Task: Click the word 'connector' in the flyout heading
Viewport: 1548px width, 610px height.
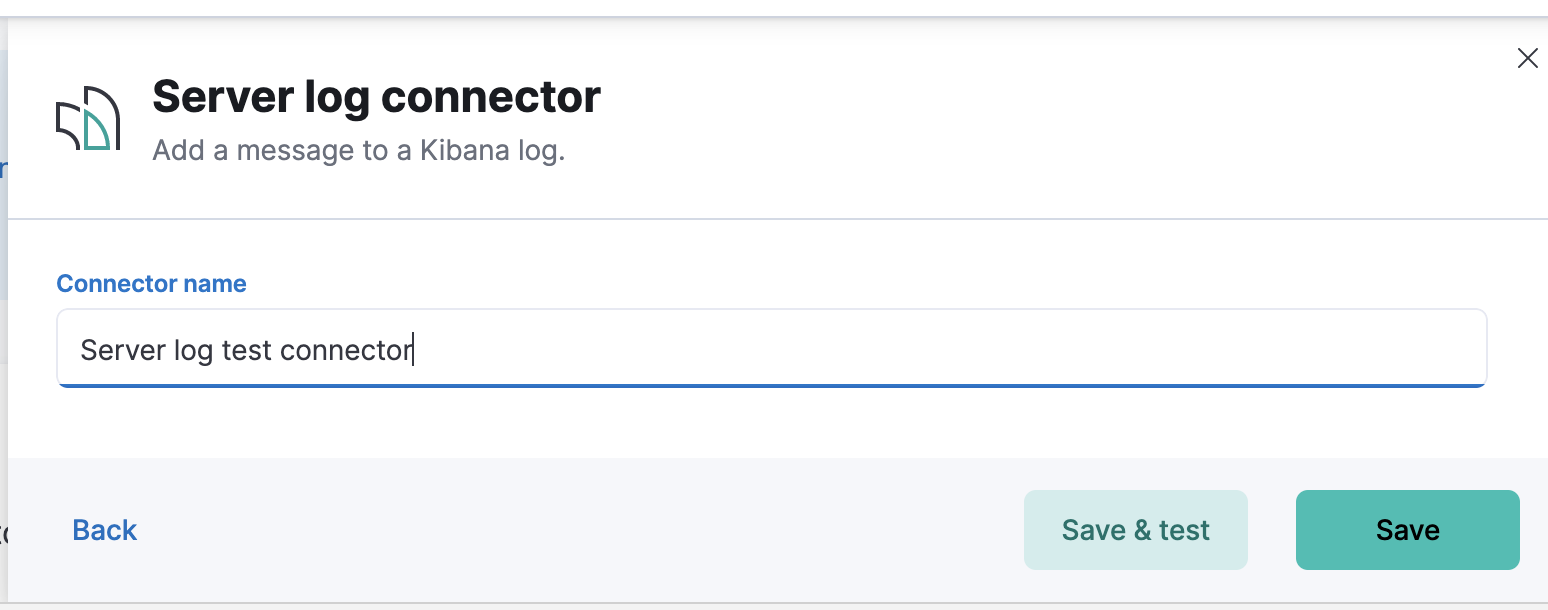Action: [491, 98]
